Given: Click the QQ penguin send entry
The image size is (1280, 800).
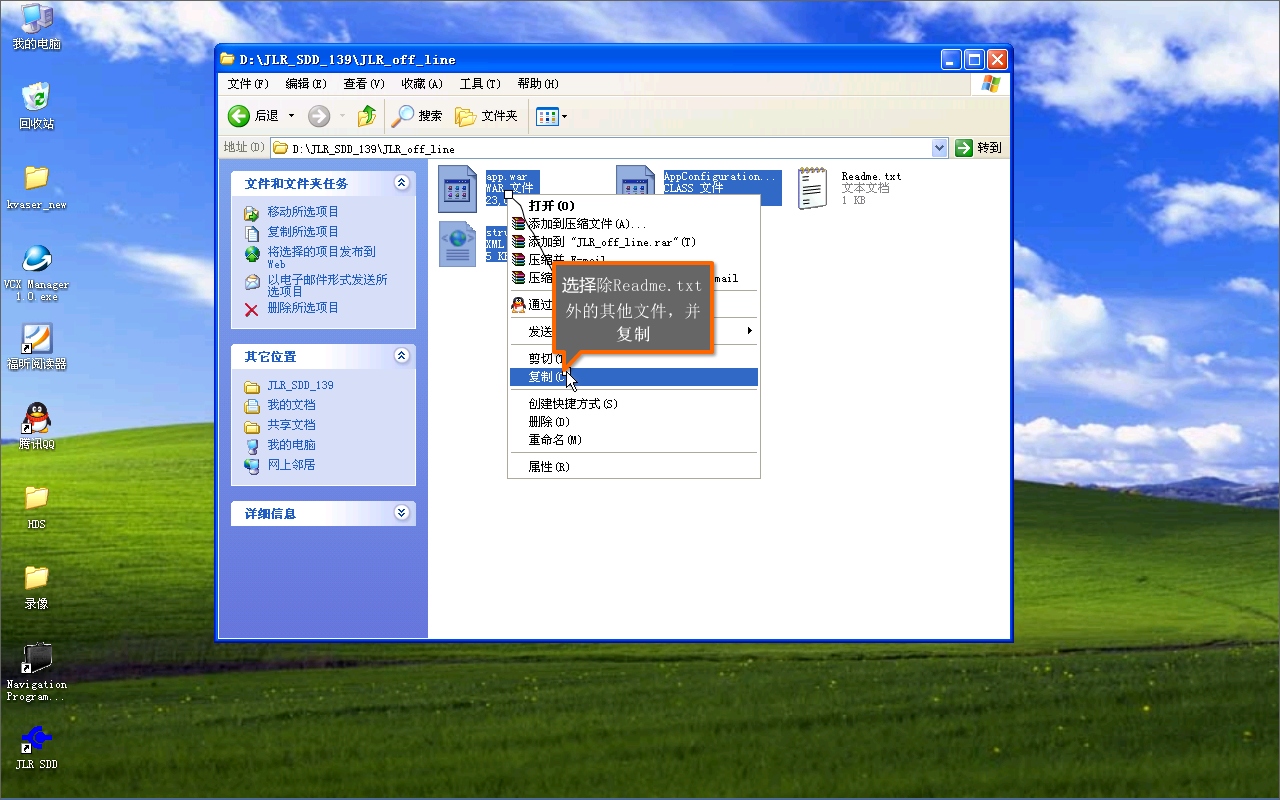Looking at the screenshot, I should coord(518,305).
